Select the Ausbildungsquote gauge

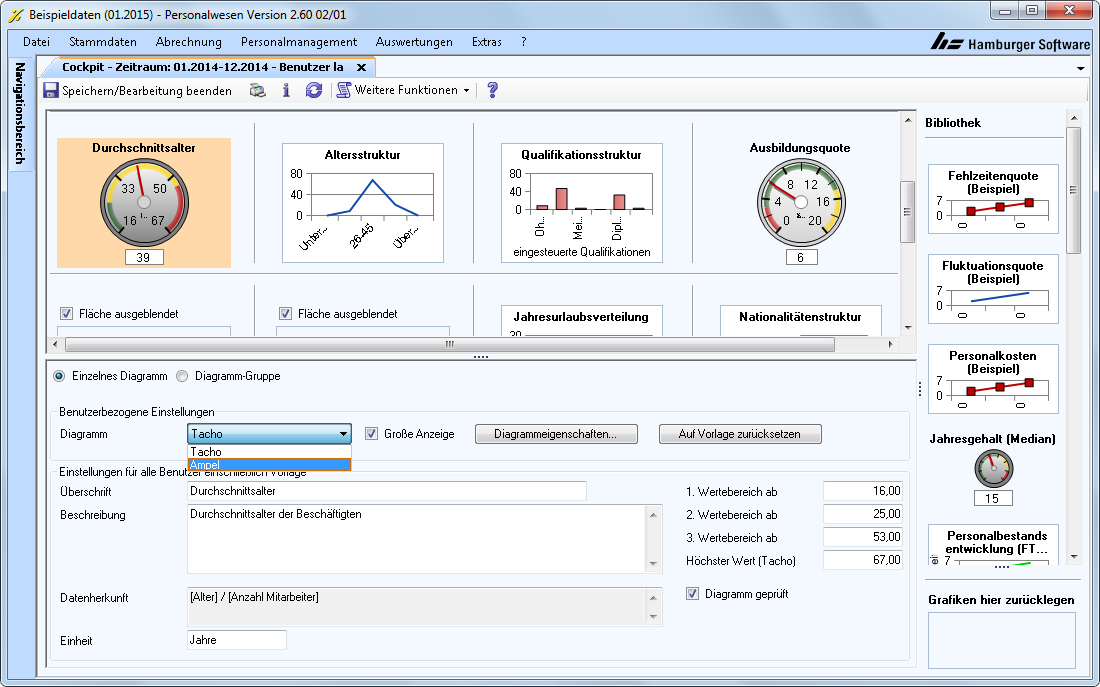pyautogui.click(x=800, y=203)
